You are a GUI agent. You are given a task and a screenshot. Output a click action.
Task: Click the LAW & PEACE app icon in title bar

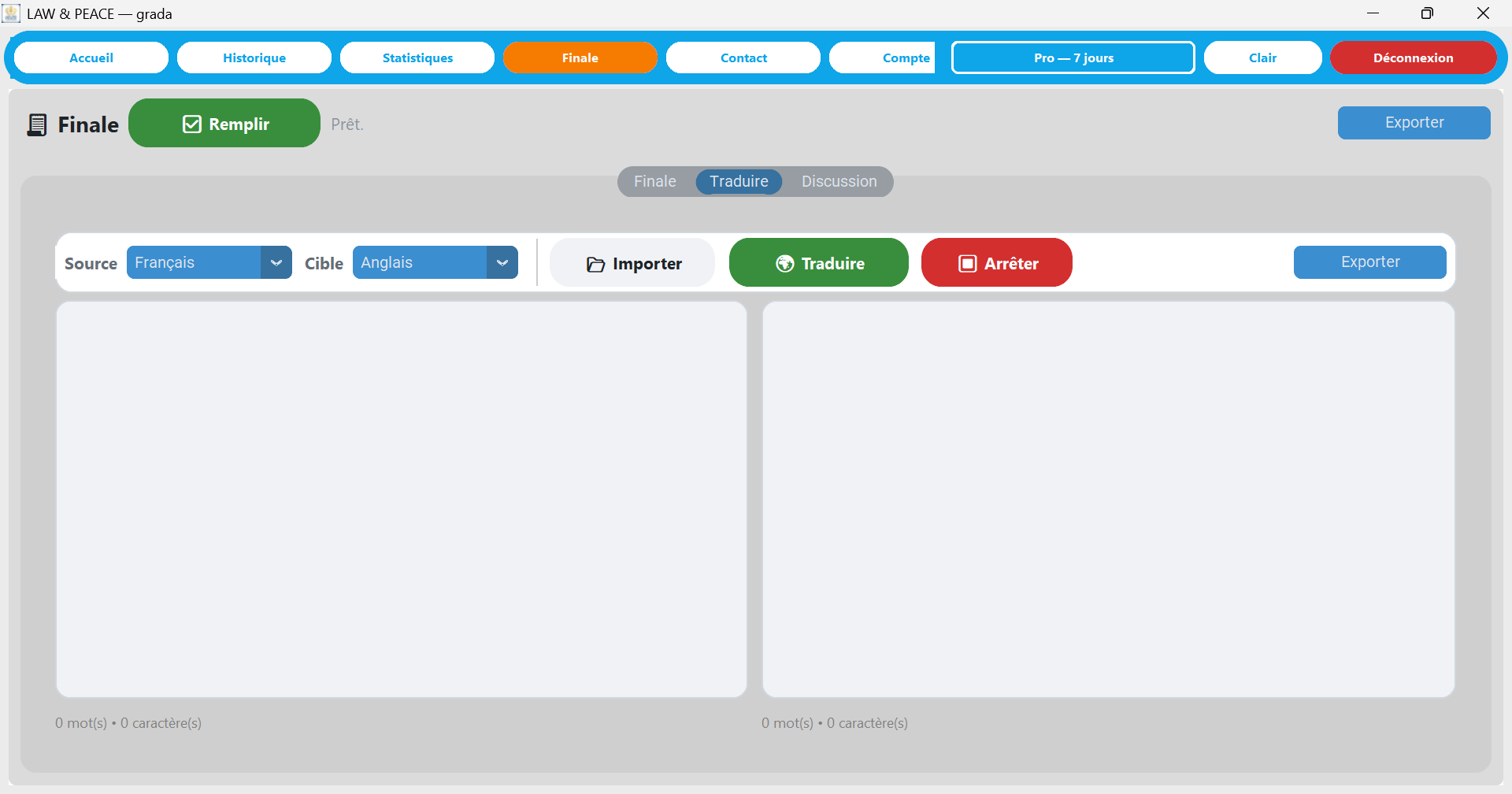point(11,13)
